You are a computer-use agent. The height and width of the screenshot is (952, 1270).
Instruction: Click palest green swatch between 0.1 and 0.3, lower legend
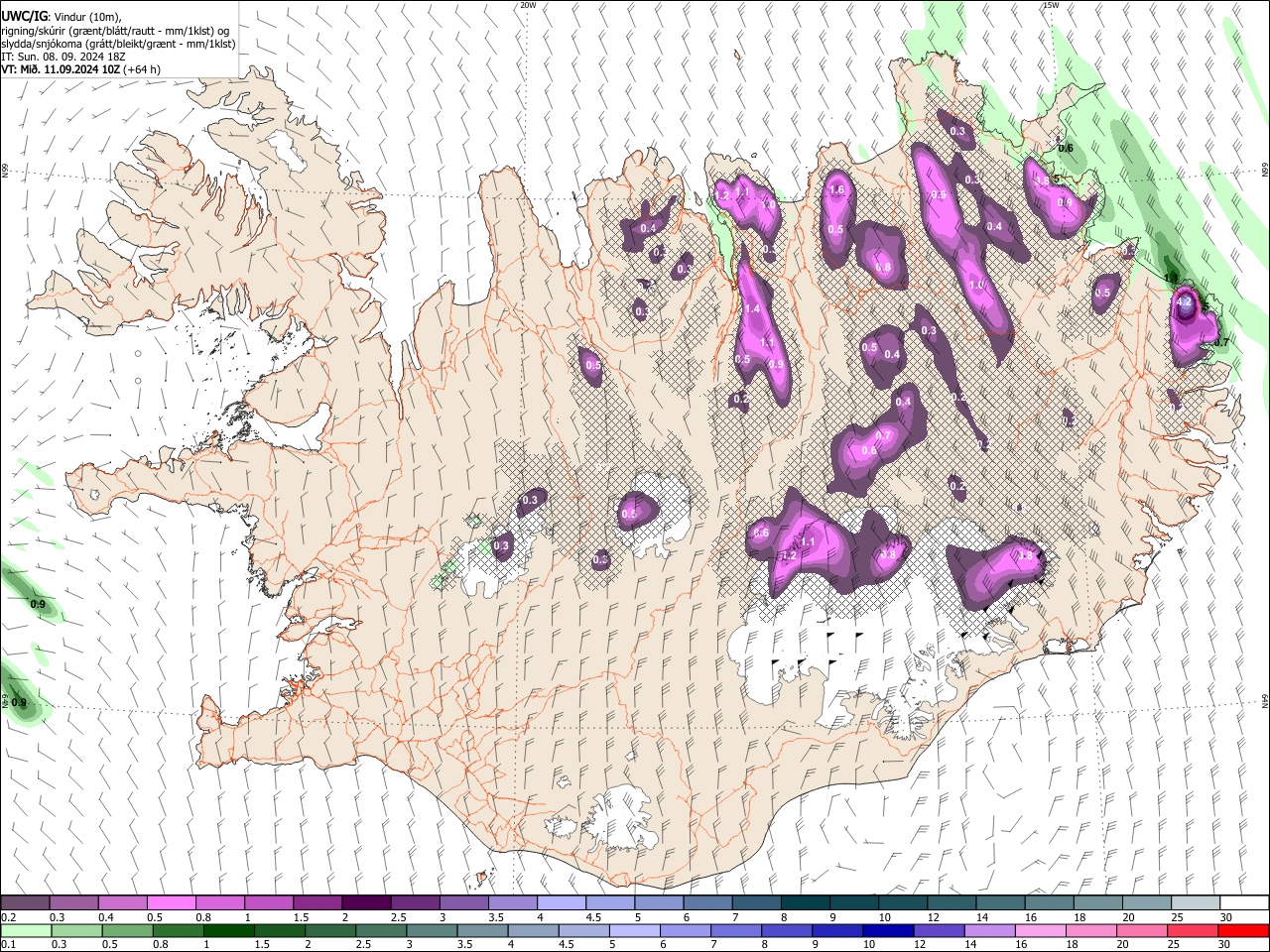(x=25, y=931)
